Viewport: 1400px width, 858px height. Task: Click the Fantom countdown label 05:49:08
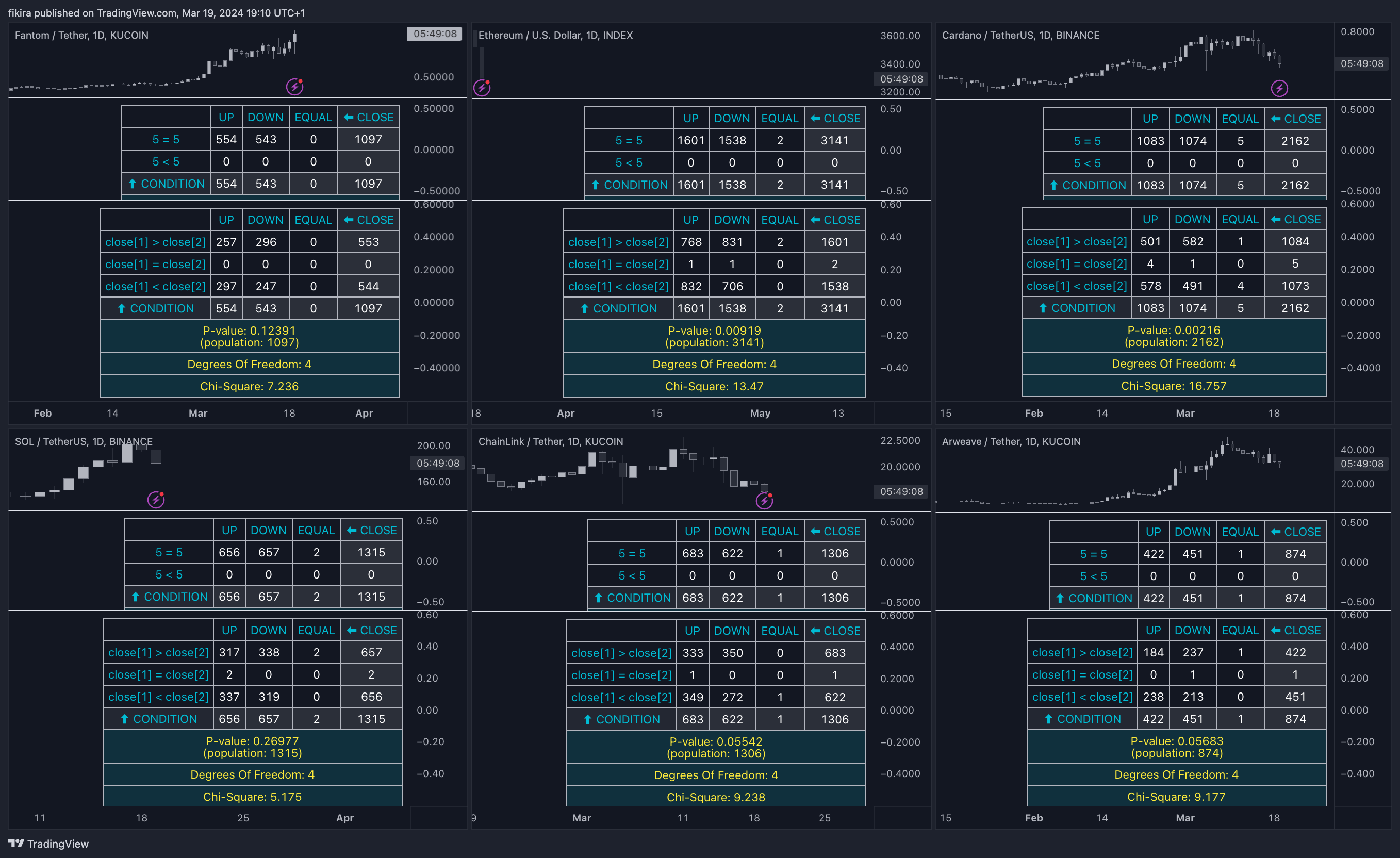click(x=435, y=34)
